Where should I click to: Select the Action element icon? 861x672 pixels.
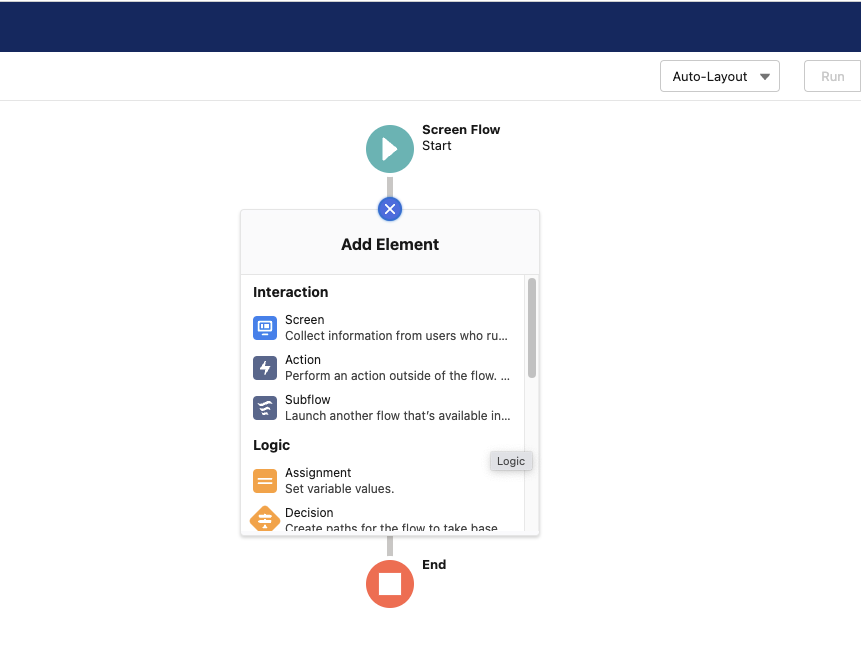264,367
